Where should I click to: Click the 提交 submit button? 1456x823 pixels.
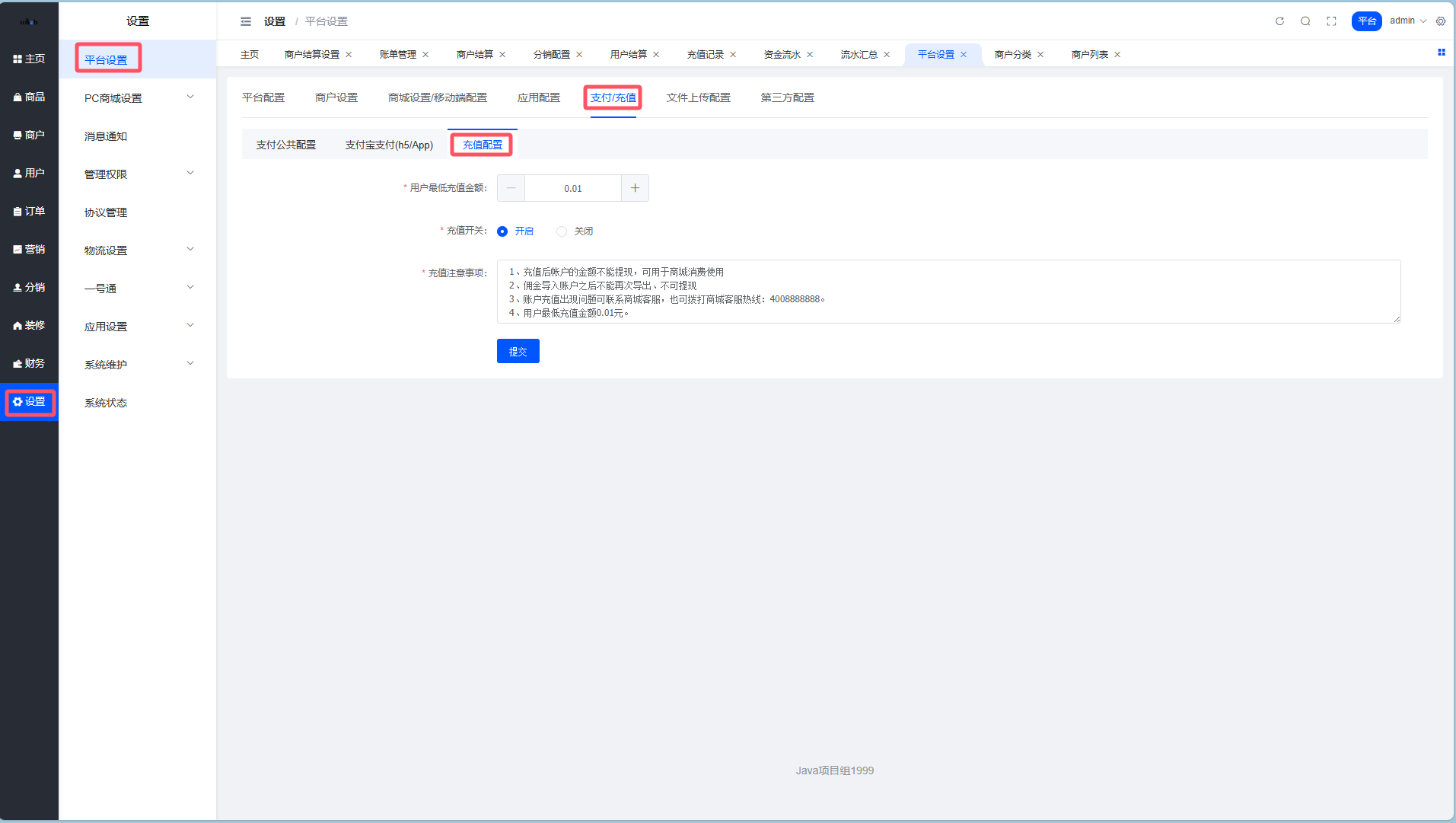click(518, 351)
